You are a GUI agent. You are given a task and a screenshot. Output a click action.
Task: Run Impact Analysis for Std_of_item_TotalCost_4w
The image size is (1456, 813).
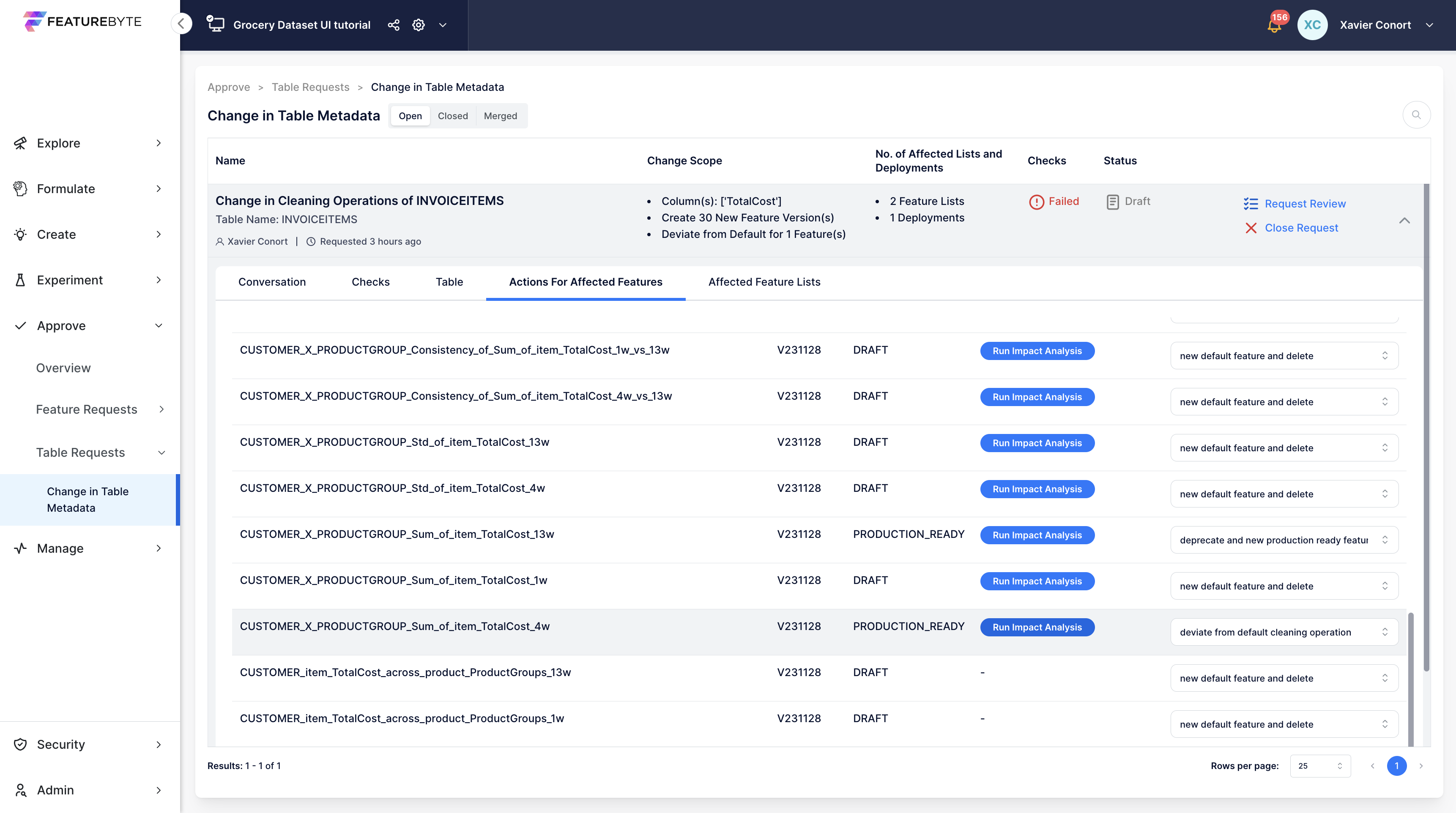1037,489
